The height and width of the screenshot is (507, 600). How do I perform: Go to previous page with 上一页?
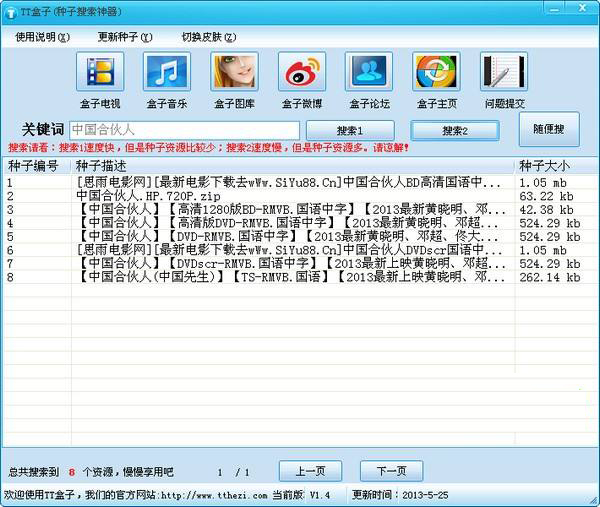(309, 471)
